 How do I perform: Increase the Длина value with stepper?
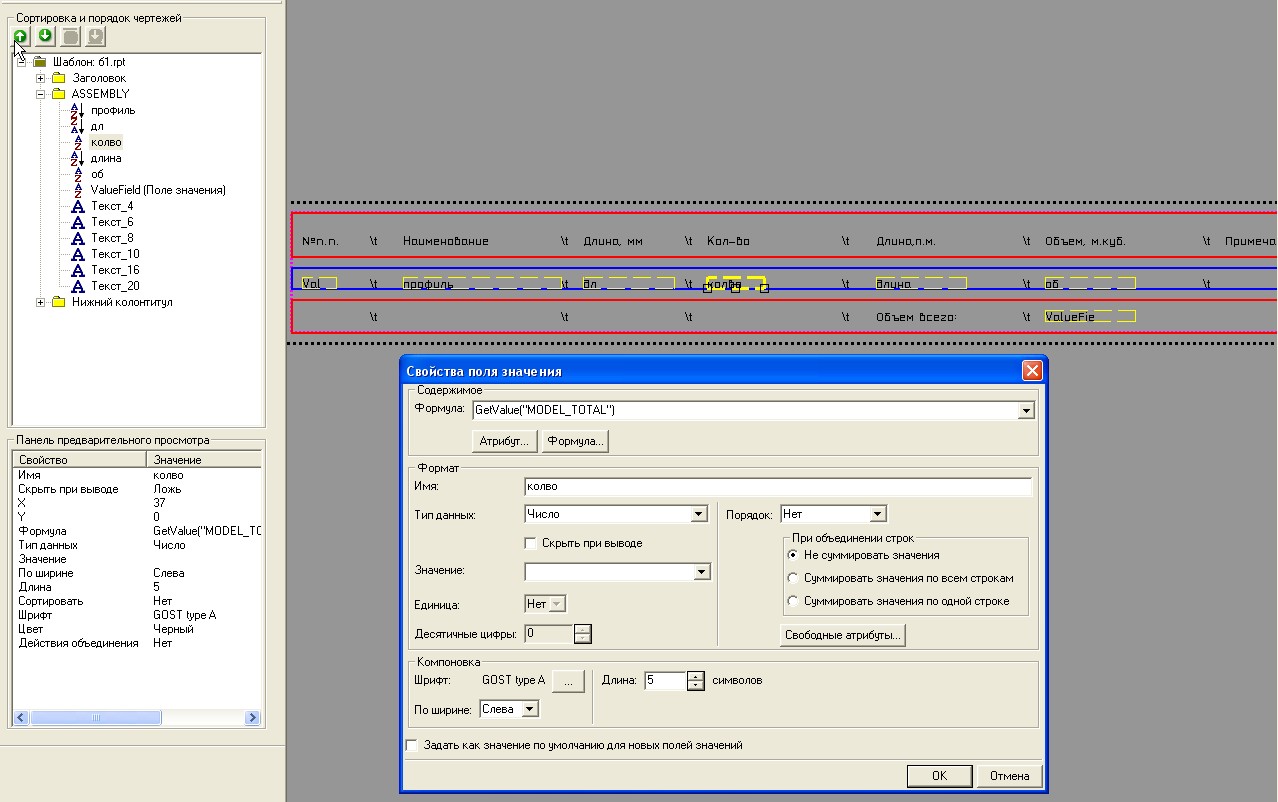pos(696,676)
